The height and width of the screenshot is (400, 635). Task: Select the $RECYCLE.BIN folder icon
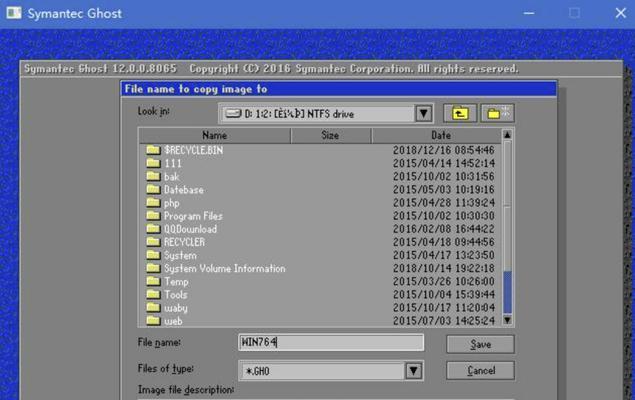pos(153,150)
